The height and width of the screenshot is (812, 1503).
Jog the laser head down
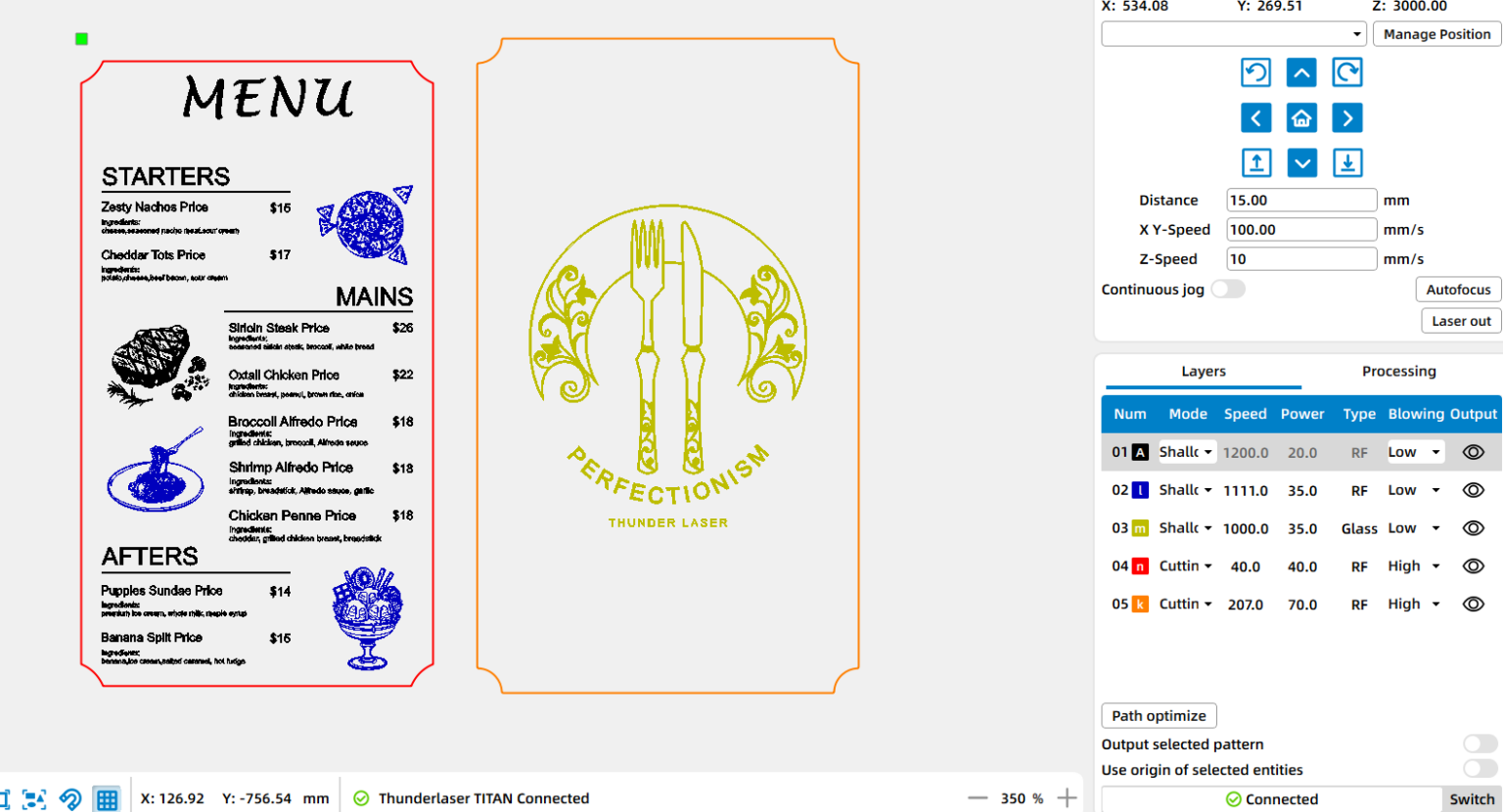coord(1301,163)
